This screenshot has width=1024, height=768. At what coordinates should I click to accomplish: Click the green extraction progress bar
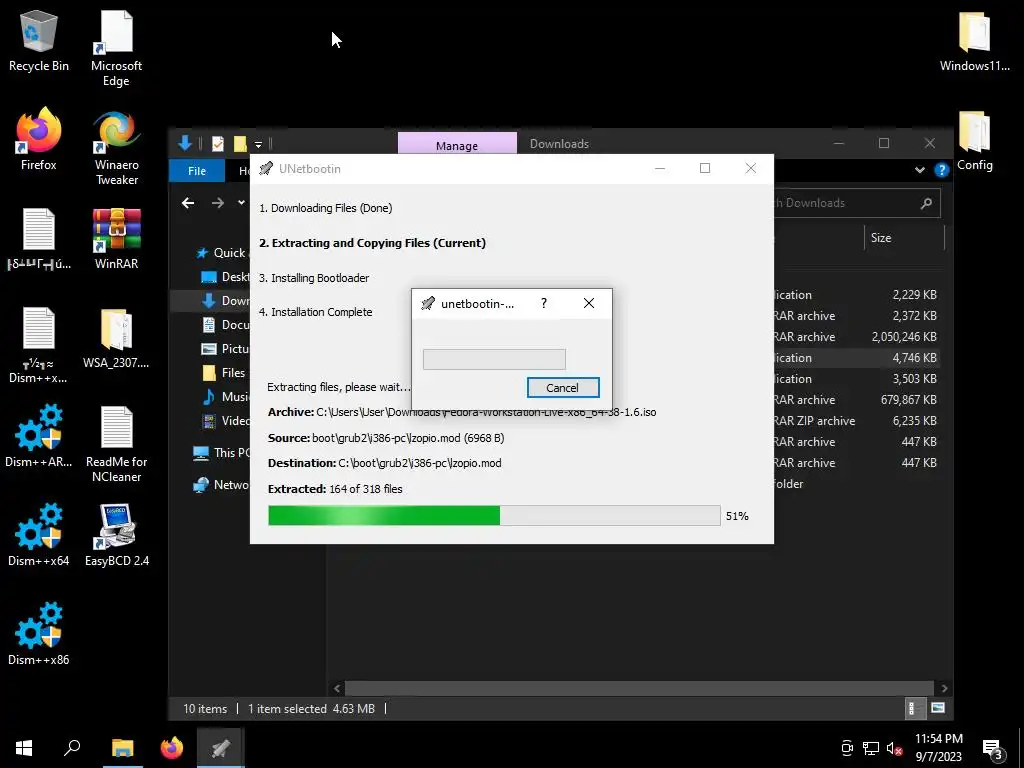coord(494,515)
